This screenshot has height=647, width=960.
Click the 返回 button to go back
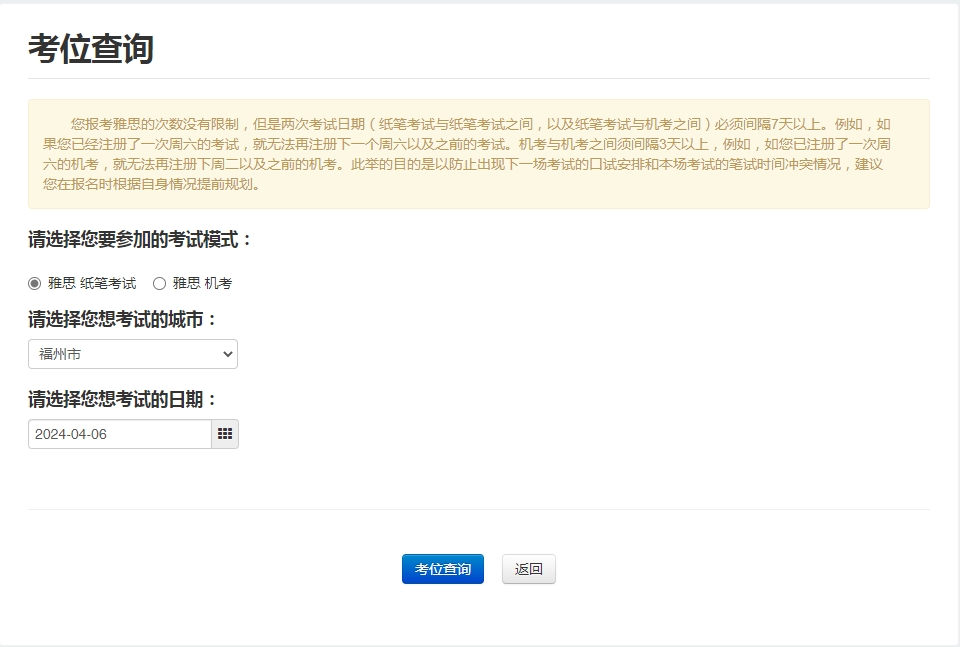528,568
